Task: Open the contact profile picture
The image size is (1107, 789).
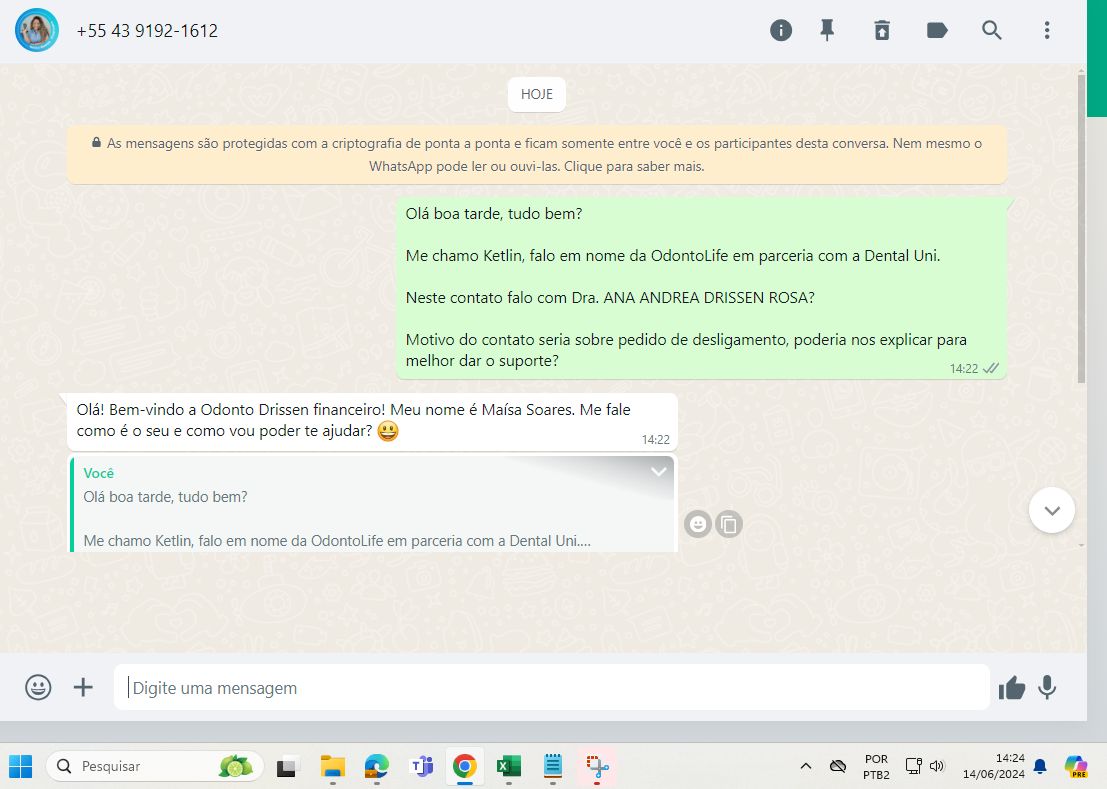Action: [37, 30]
